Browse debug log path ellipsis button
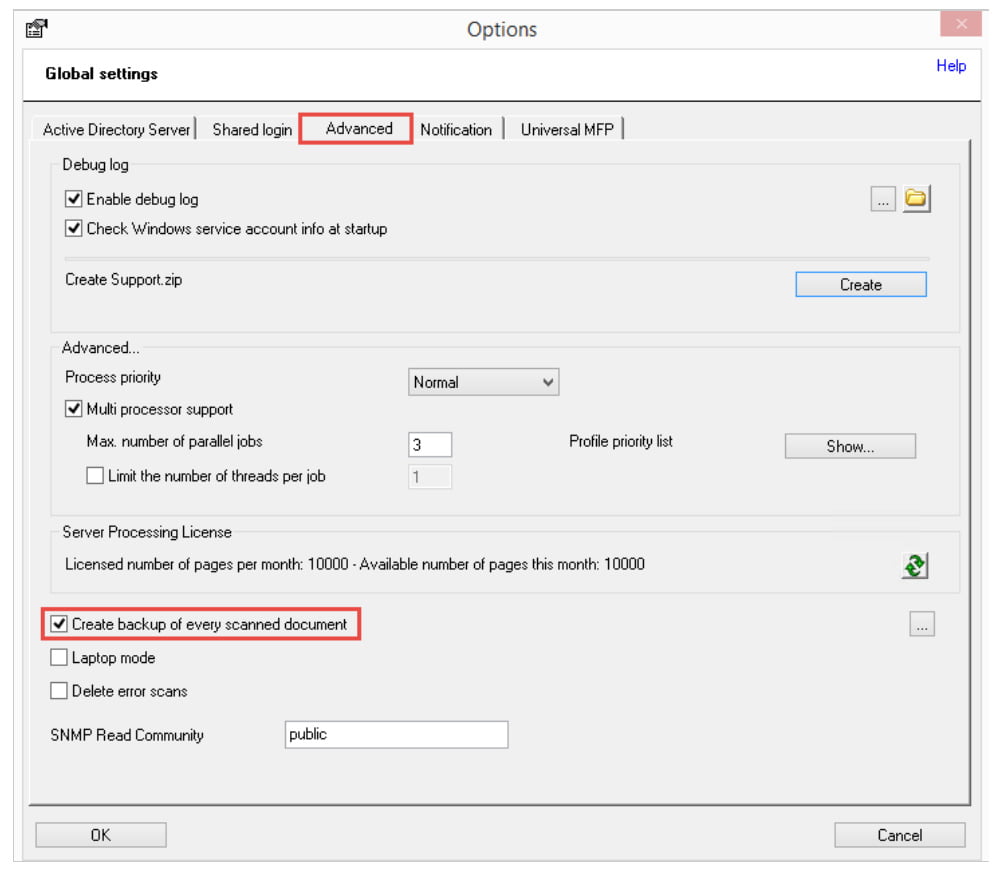Image resolution: width=1000 pixels, height=878 pixels. [x=883, y=199]
